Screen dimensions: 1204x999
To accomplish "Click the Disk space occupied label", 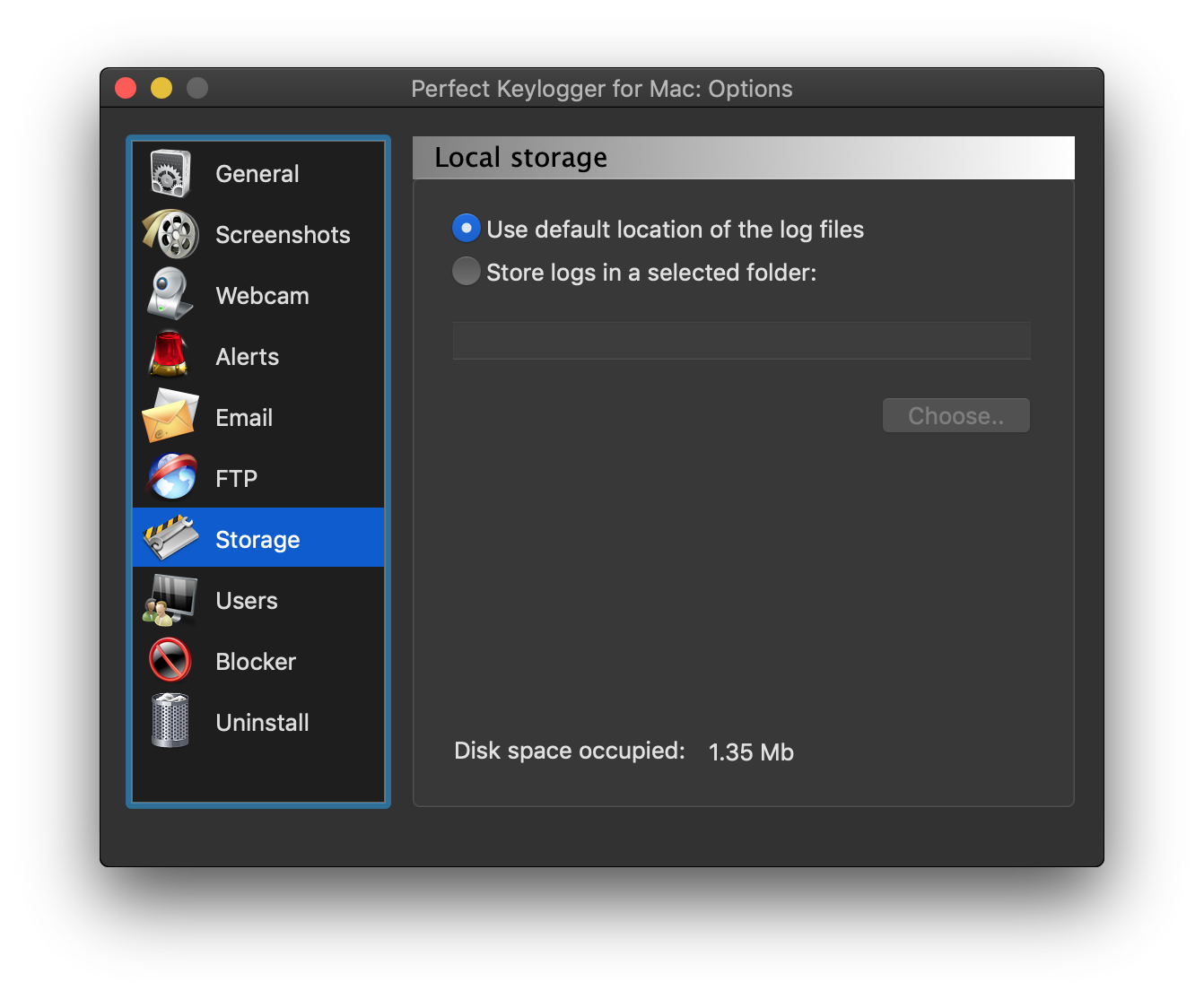I will click(569, 751).
